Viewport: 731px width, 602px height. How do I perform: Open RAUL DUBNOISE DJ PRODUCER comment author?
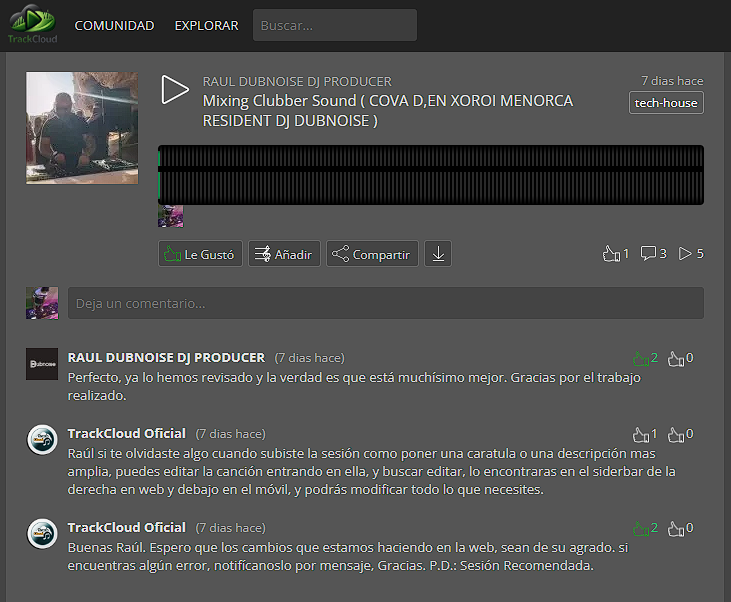pyautogui.click(x=166, y=358)
